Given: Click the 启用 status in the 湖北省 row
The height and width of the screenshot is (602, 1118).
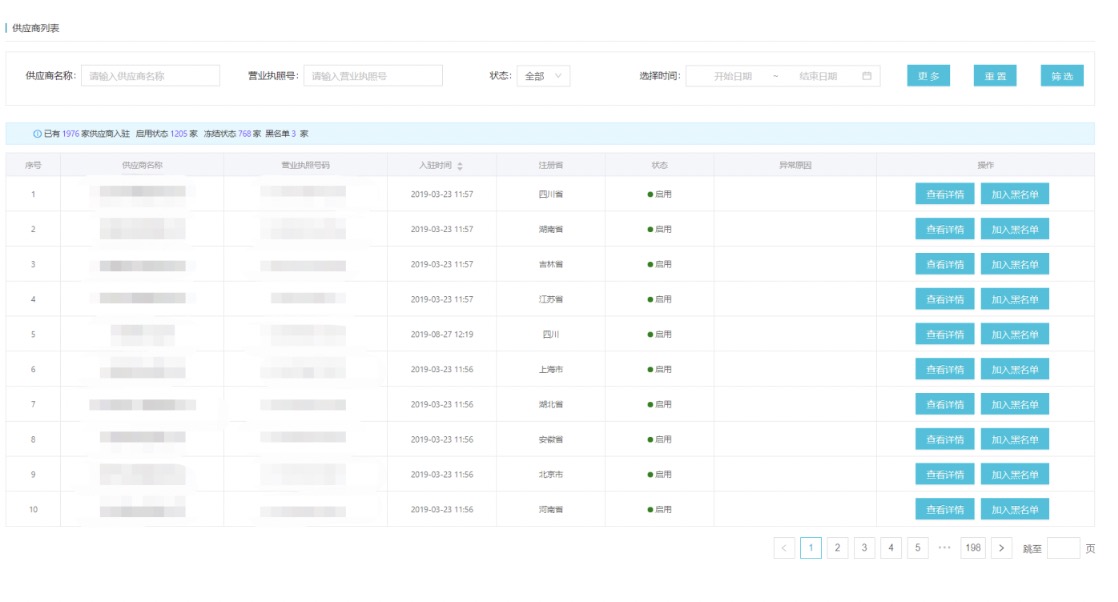Looking at the screenshot, I should click(660, 404).
